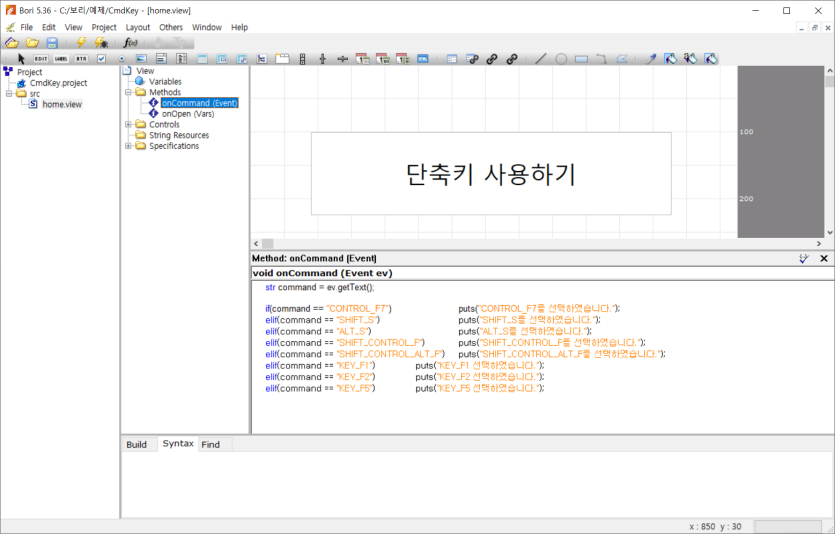The width and height of the screenshot is (835, 534).
Task: Start debugging with the lightning-and-bug icon
Action: coord(101,43)
